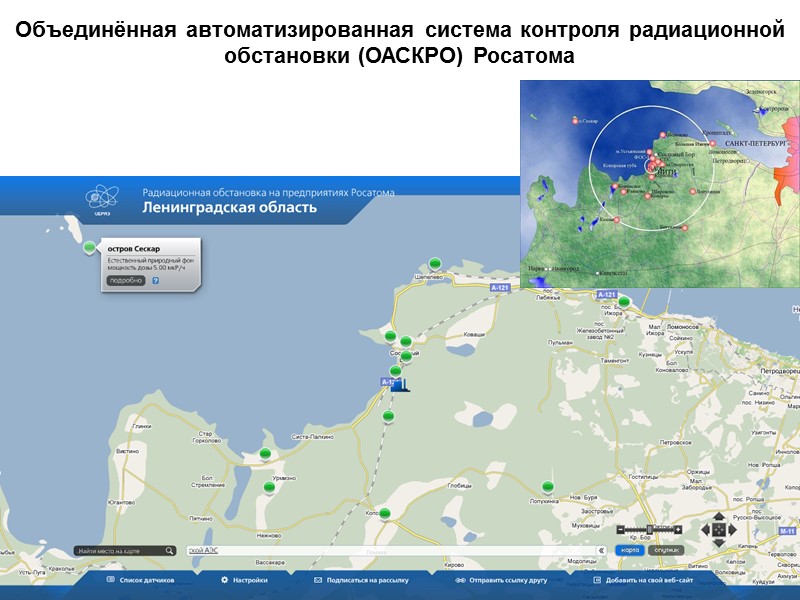Pan the map left with the arrow
This screenshot has width=800, height=600.
coord(706,530)
